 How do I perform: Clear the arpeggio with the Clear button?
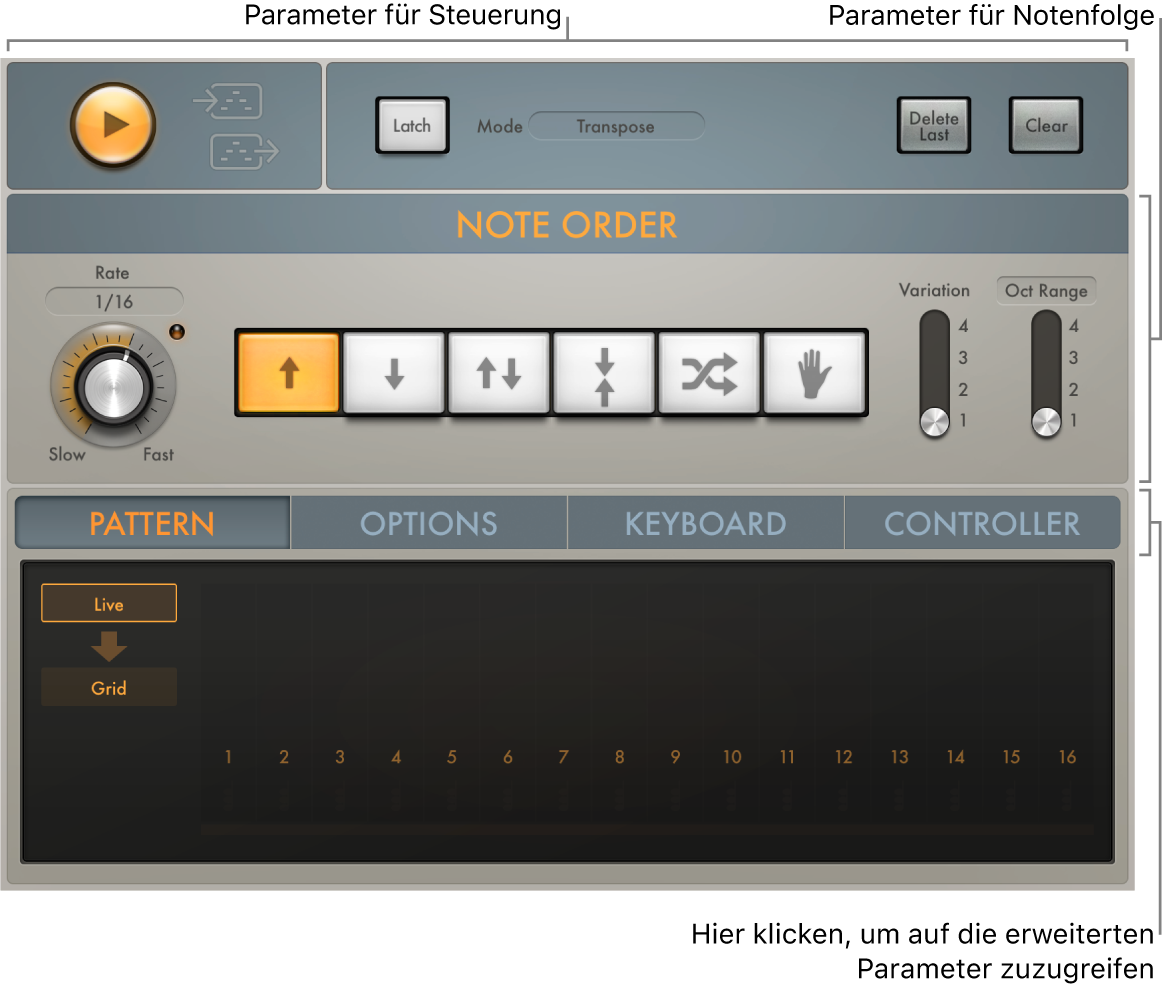point(1045,125)
